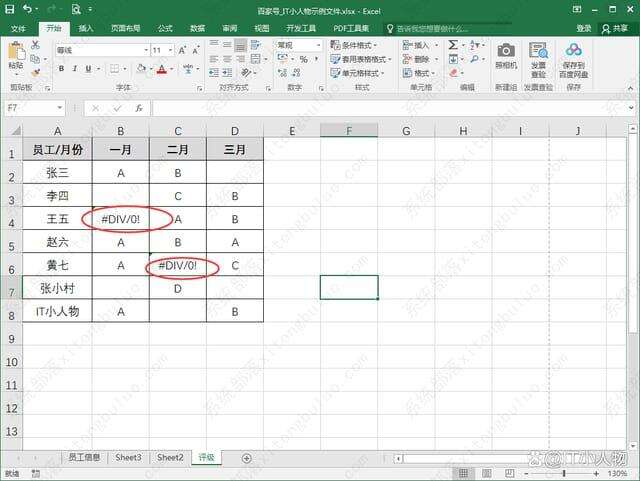
Task: Switch to Formulas (公式) tab
Action: tap(165, 28)
